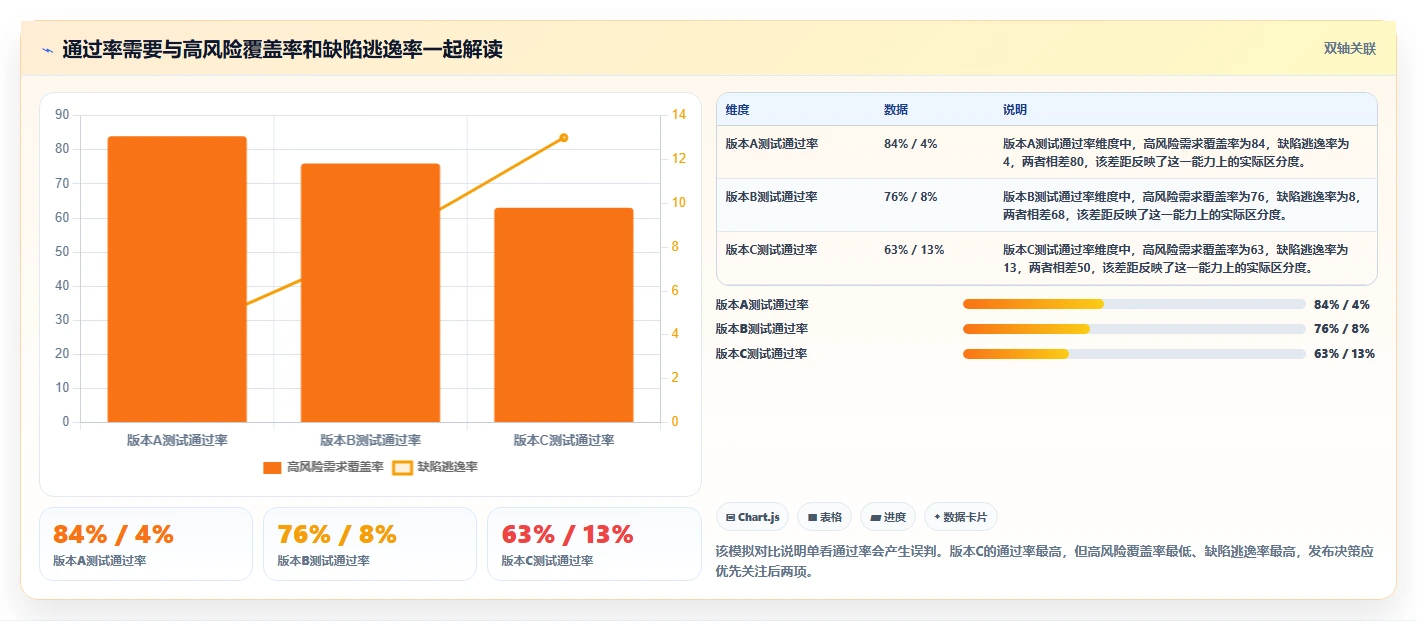Click the summary paragraph starting 该模拟对比说明
Screen dimensions: 1417x621
[x=1045, y=561]
